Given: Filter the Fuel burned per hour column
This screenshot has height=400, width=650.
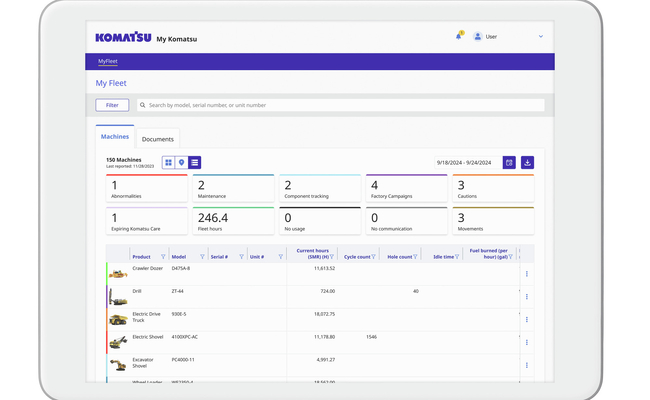Looking at the screenshot, I should (511, 257).
